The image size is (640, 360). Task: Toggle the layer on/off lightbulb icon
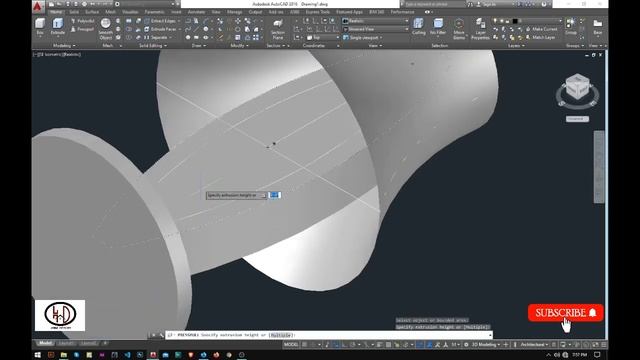coord(496,21)
